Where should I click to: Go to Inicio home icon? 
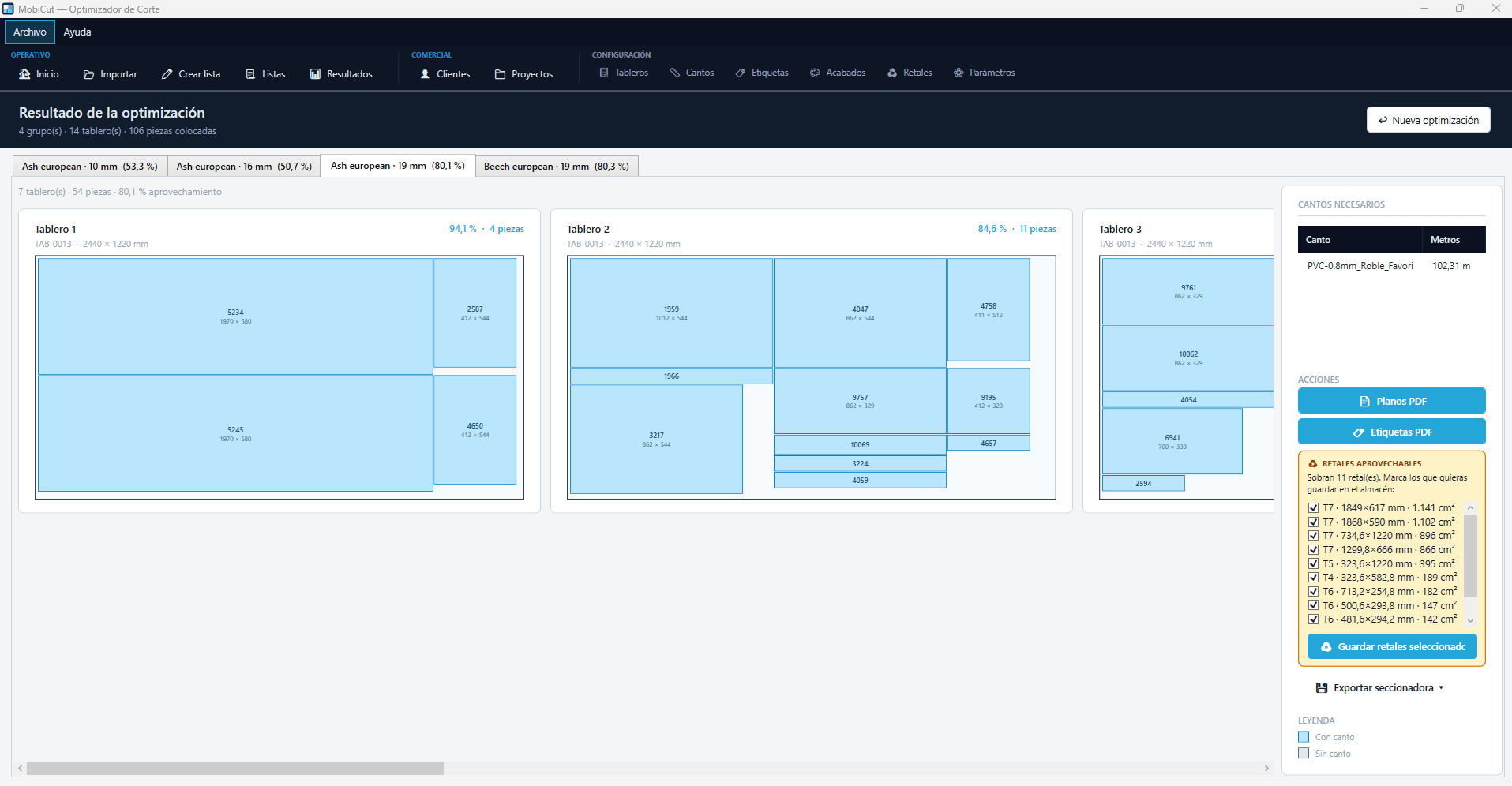tap(24, 74)
